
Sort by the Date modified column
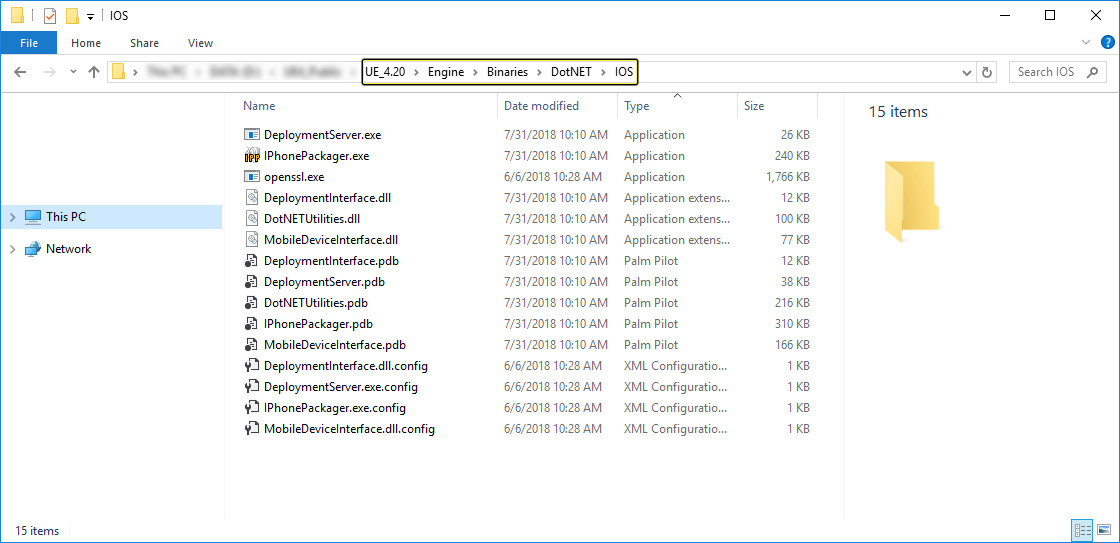click(x=541, y=106)
